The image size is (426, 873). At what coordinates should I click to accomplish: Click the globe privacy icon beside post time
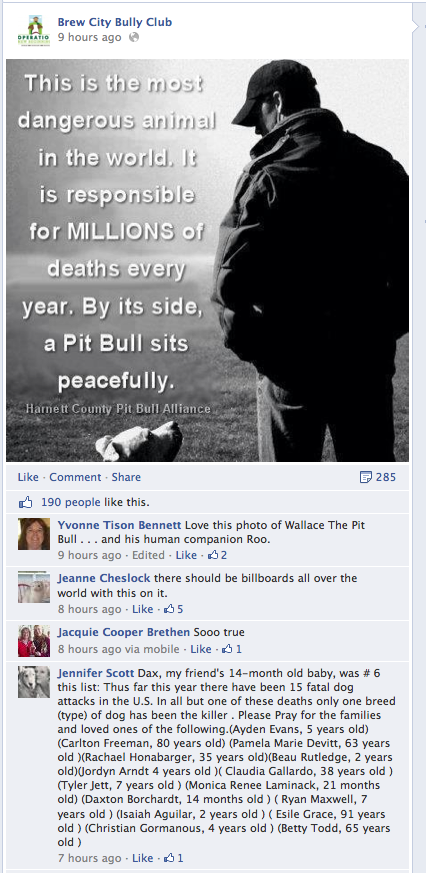134,38
